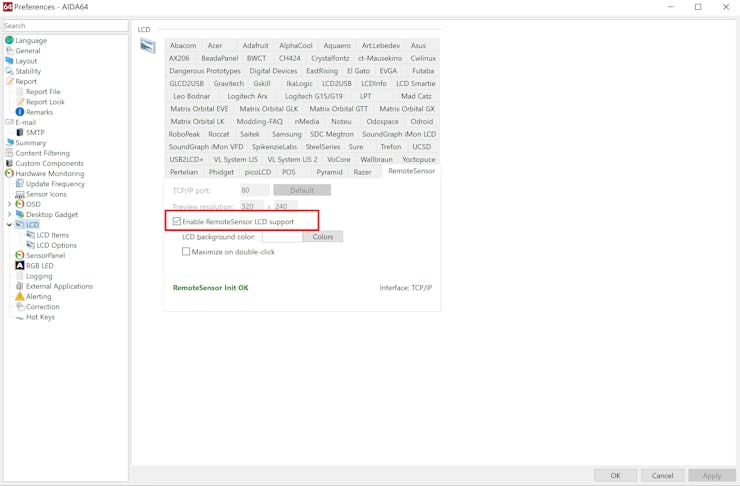Click the Search field in sidebar
This screenshot has height=486, width=740.
pyautogui.click(x=65, y=25)
